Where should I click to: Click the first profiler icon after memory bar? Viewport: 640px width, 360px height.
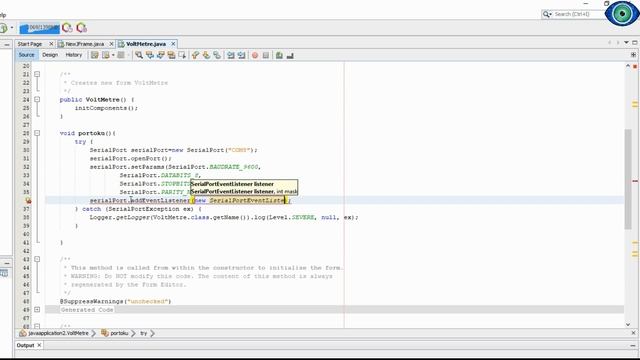[67, 28]
